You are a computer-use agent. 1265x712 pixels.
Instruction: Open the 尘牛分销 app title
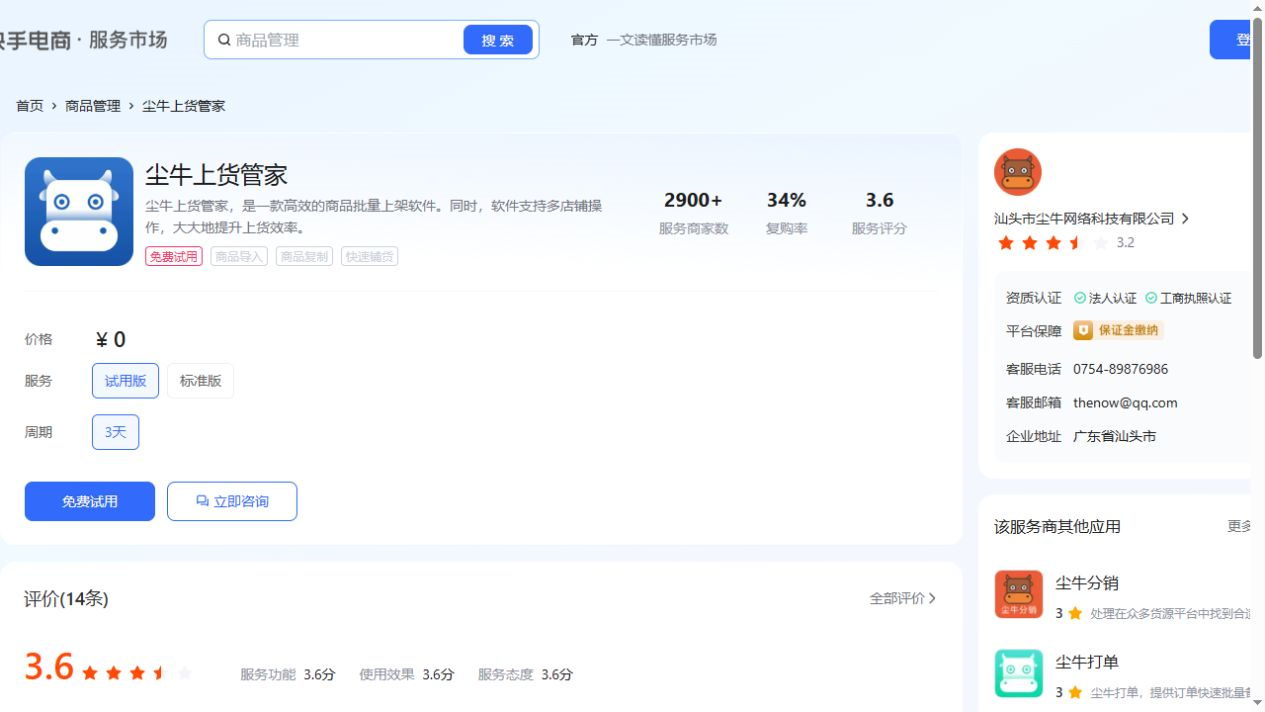tap(1087, 583)
